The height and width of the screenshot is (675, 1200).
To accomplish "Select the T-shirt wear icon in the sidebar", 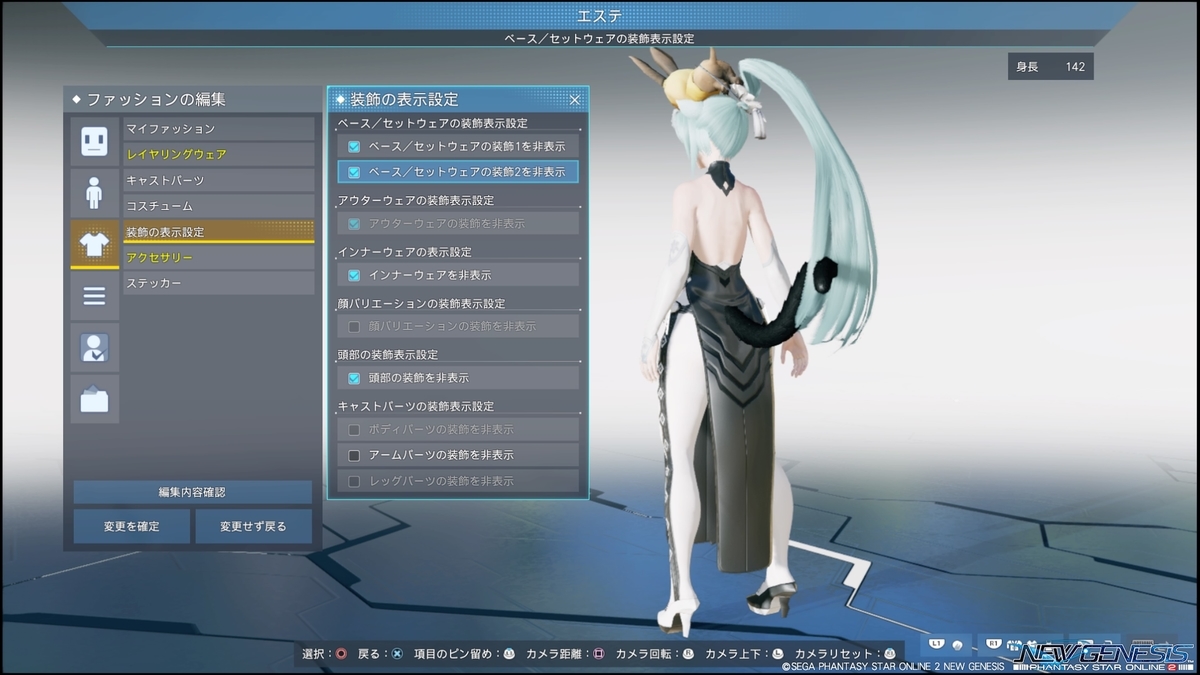I will 94,244.
